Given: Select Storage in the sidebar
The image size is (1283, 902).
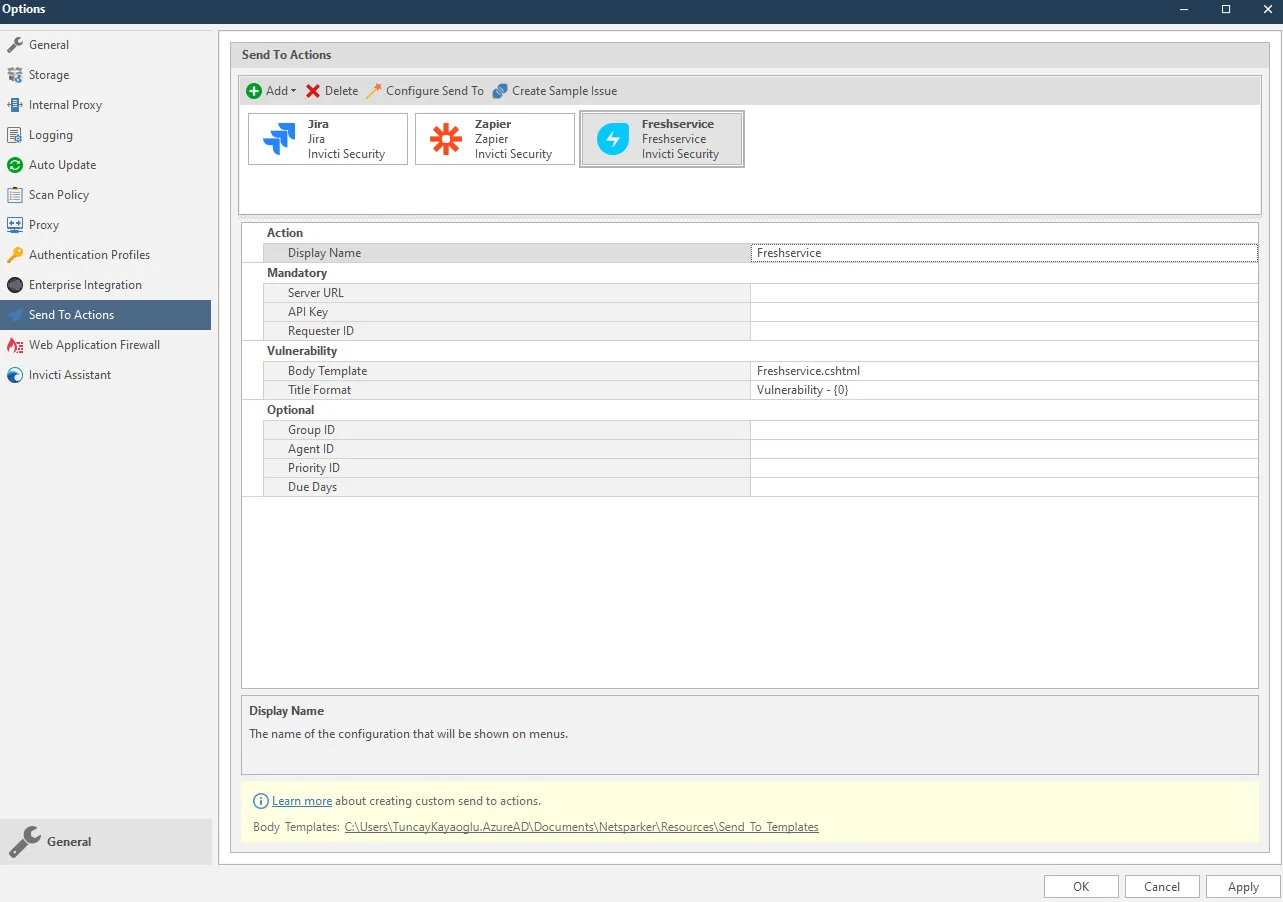Looking at the screenshot, I should (x=51, y=74).
